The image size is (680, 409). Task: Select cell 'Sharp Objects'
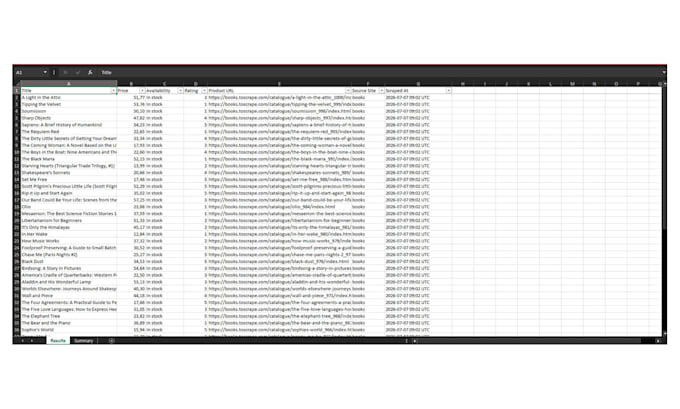(69, 118)
